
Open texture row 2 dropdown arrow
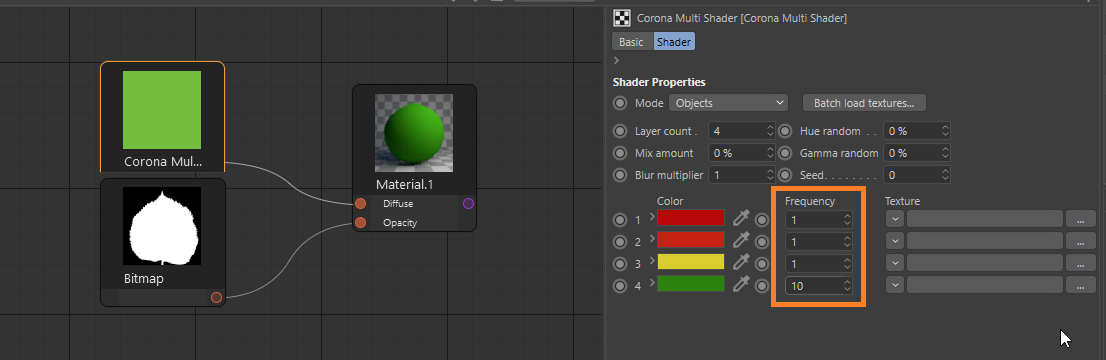[x=894, y=241]
